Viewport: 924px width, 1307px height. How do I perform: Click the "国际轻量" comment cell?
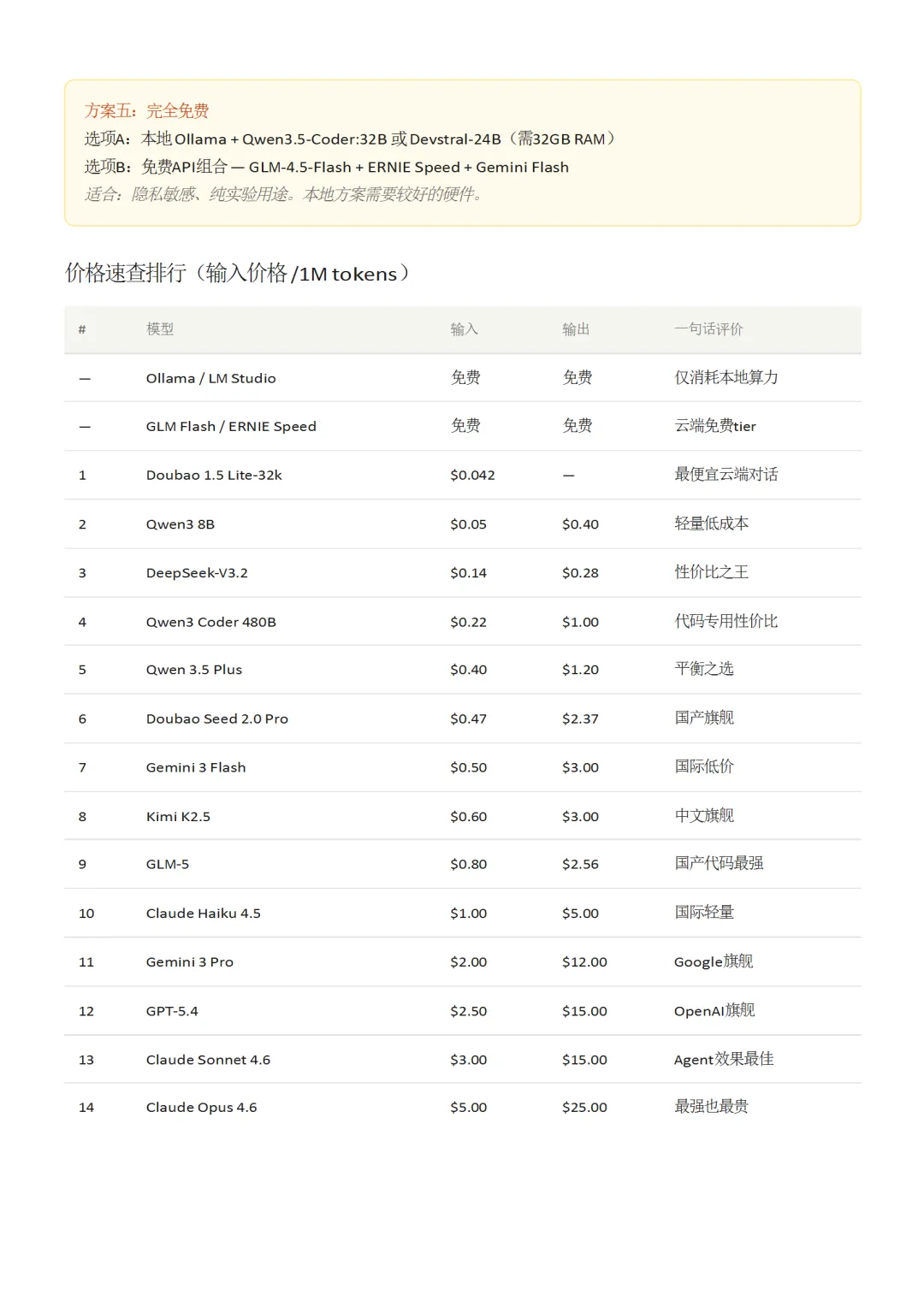coord(703,913)
